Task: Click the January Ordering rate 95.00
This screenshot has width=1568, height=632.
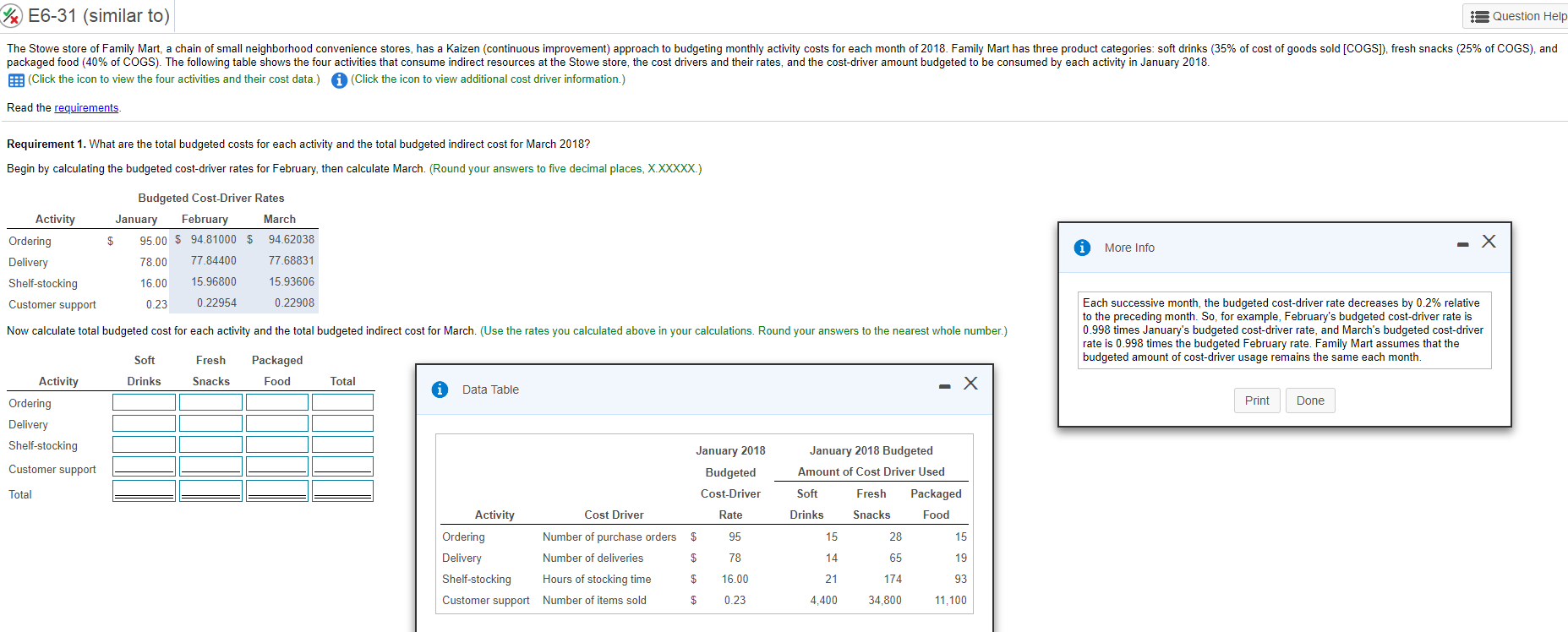Action: pyautogui.click(x=154, y=241)
